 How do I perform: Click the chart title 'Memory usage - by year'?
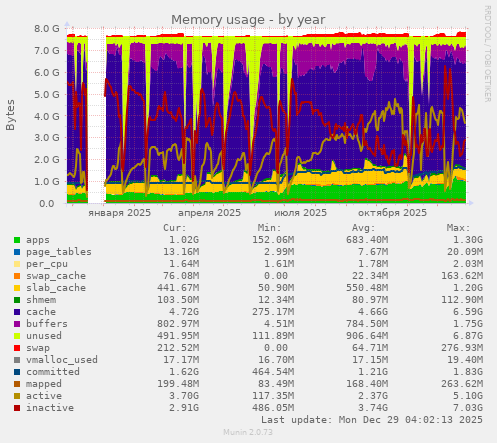click(248, 20)
